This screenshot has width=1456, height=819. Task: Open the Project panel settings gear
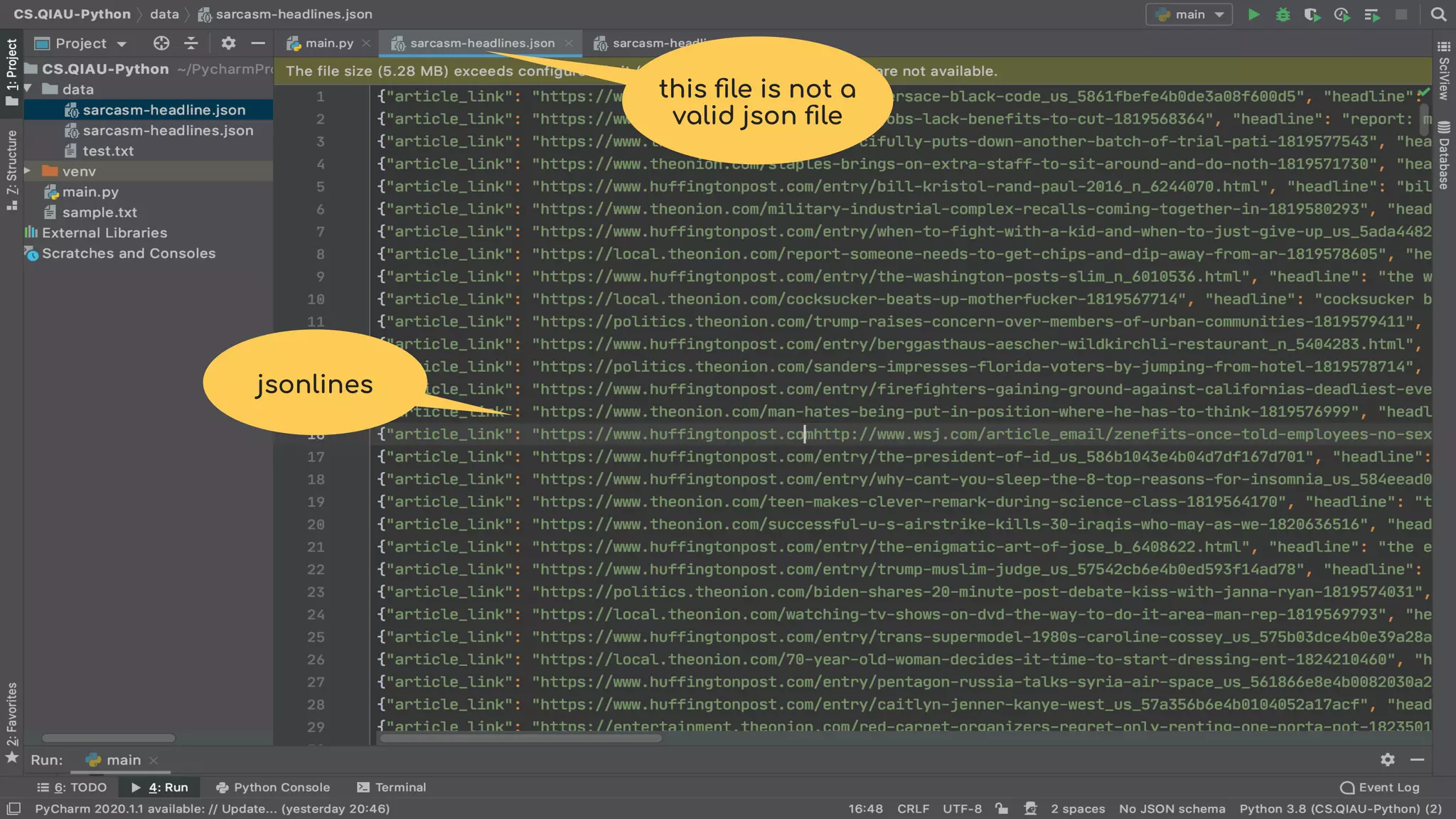228,43
